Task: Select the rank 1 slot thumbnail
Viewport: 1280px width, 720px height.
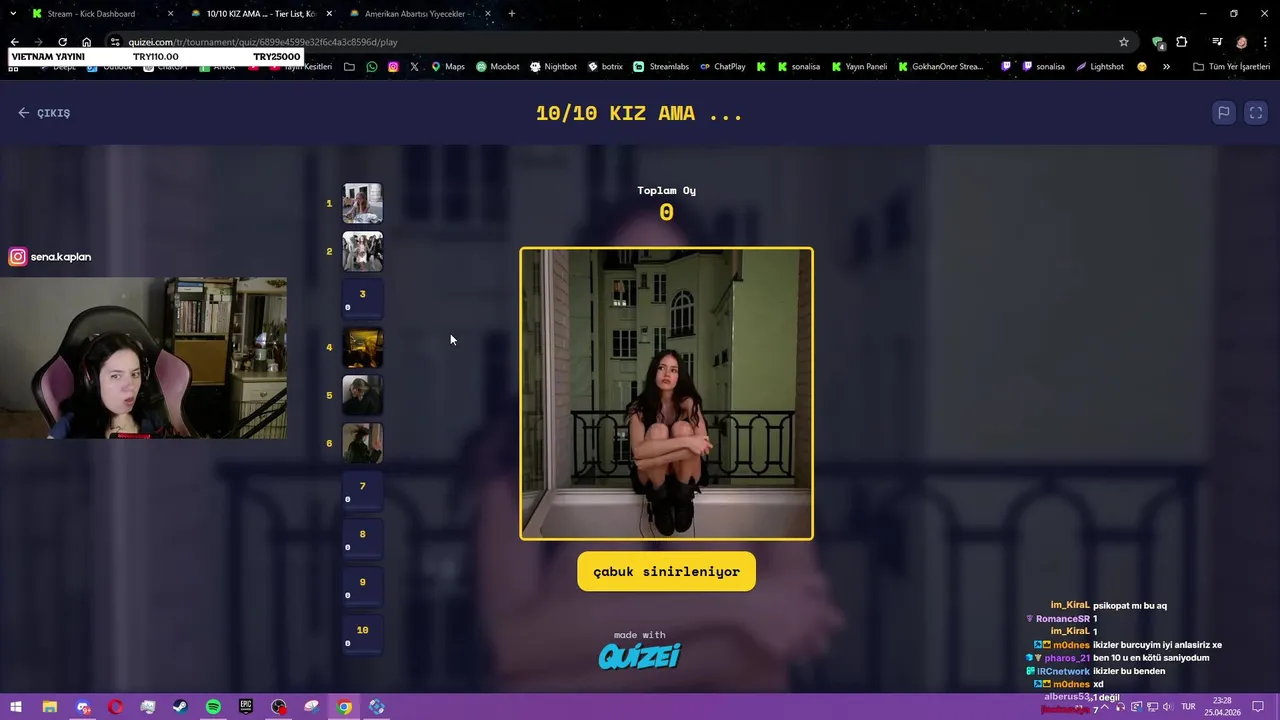Action: point(363,203)
